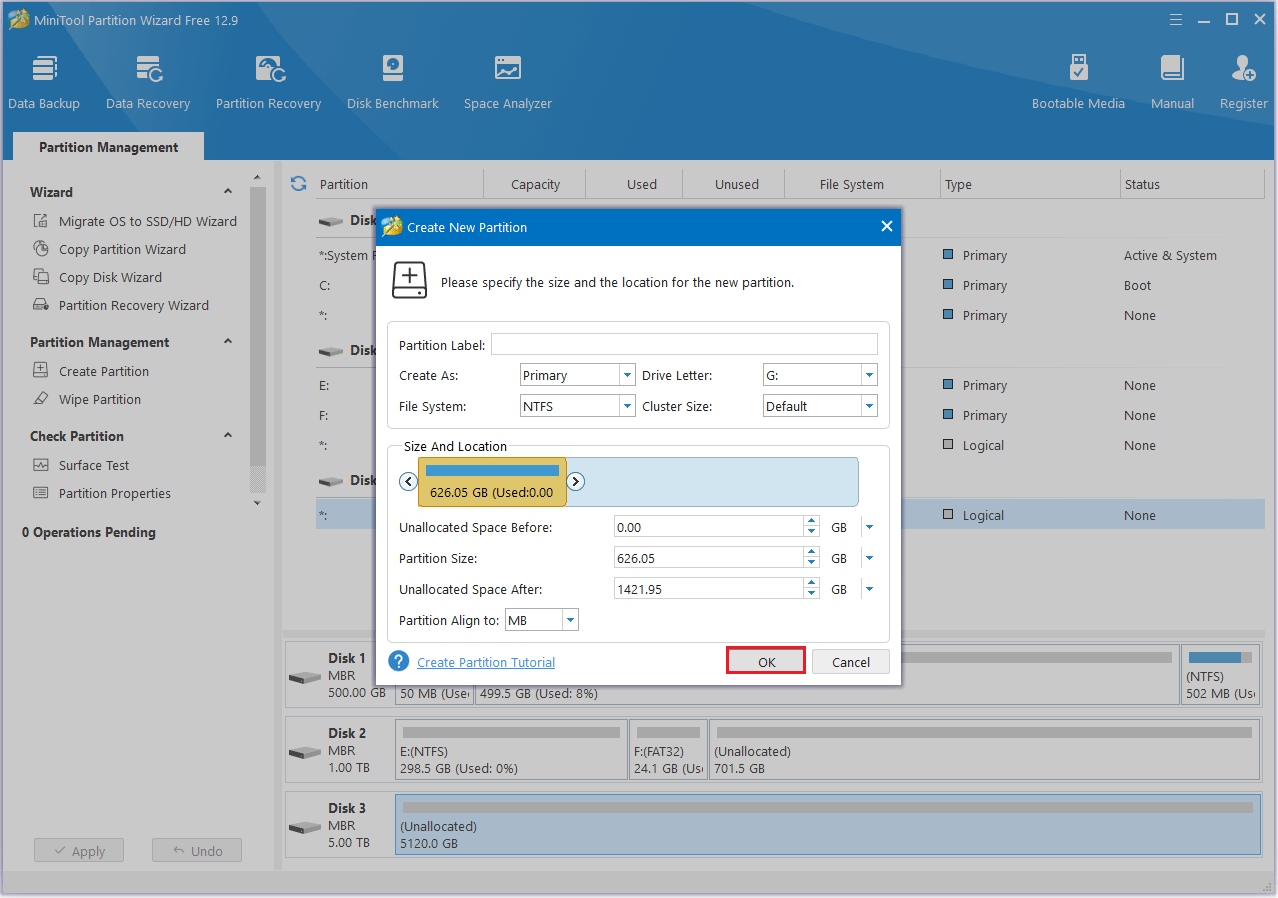Collapse the Wizard section

(228, 191)
